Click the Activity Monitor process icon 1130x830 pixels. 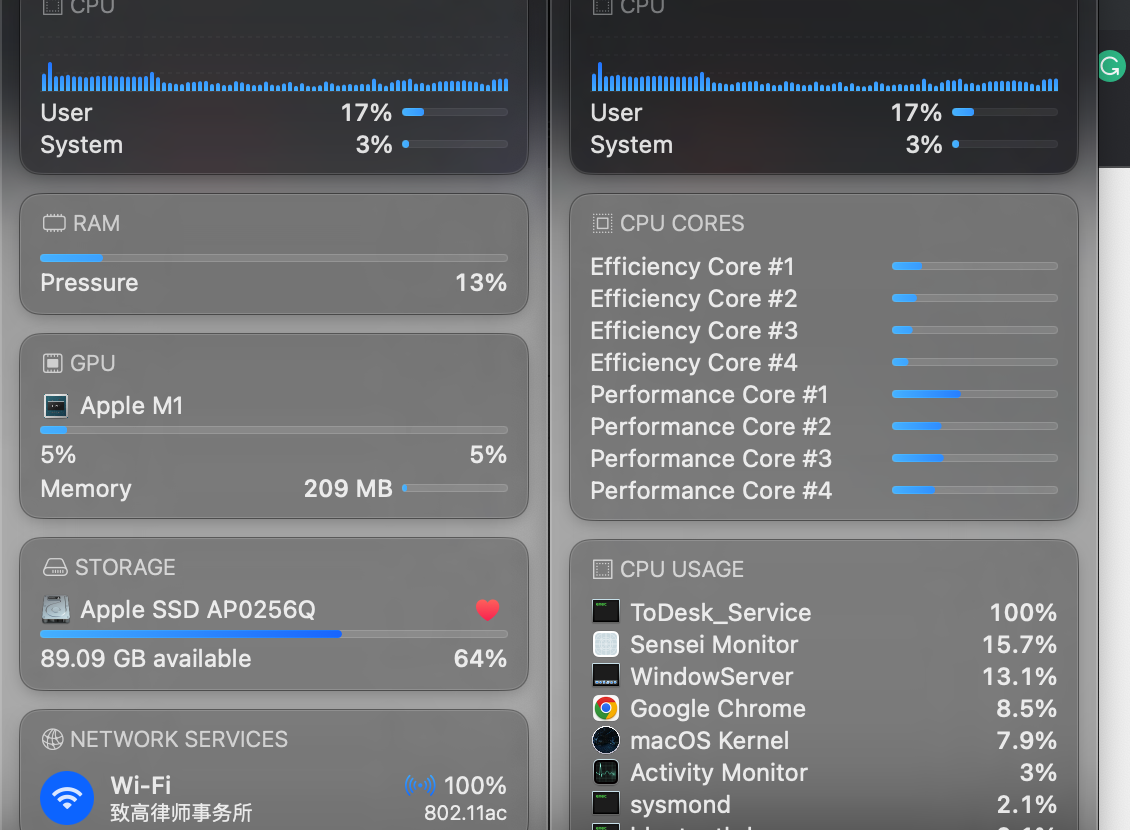[606, 772]
